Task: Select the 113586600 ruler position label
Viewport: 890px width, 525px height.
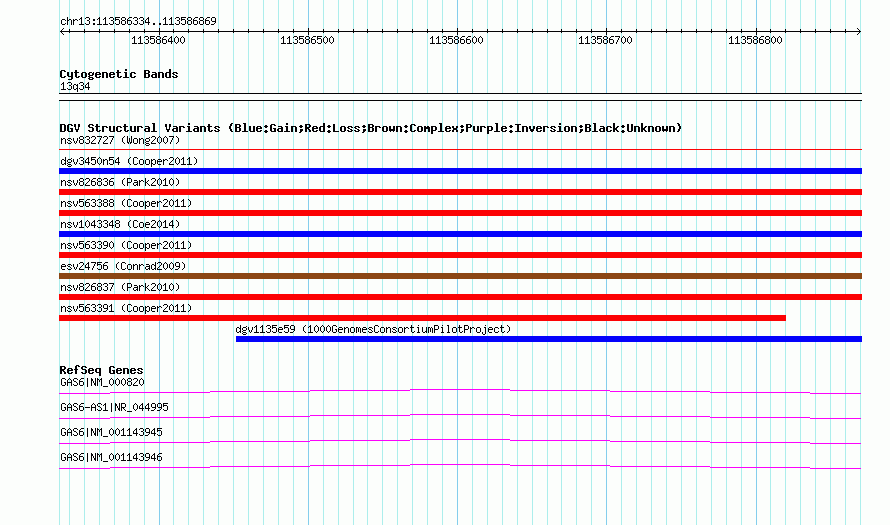Action: click(x=456, y=40)
